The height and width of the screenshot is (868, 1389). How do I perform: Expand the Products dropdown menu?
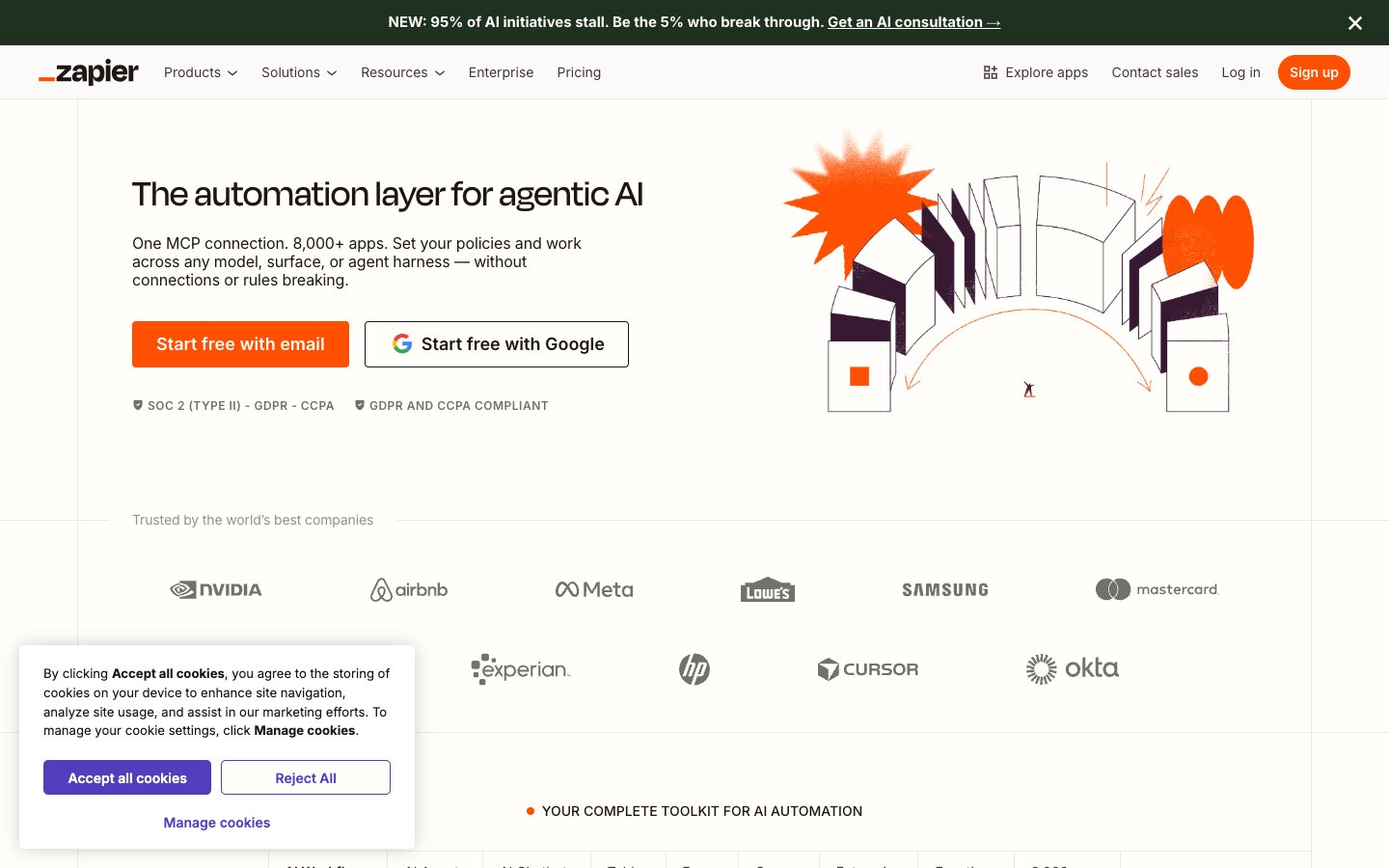coord(200,72)
